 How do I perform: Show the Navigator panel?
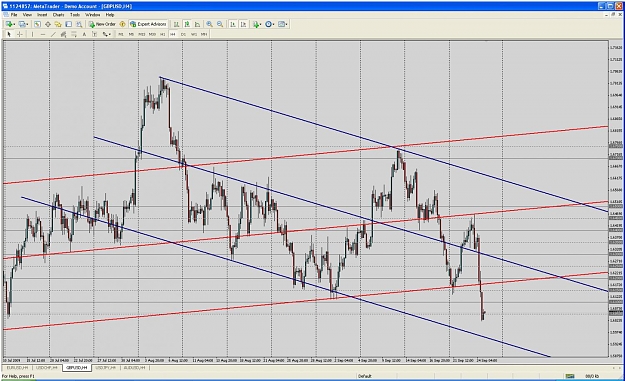click(58, 24)
